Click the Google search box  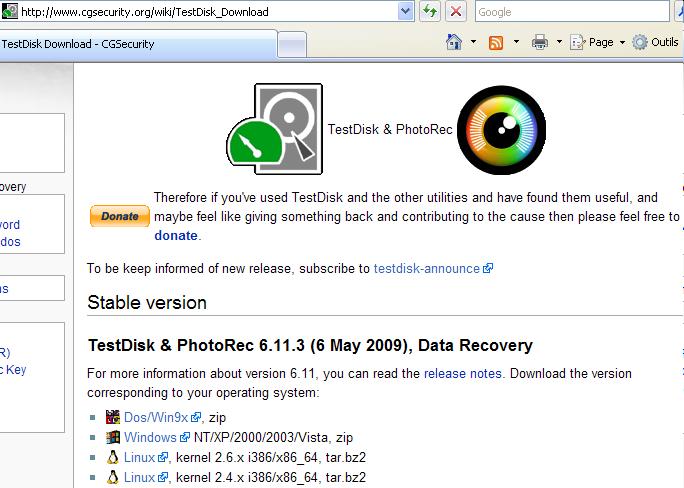(x=572, y=12)
